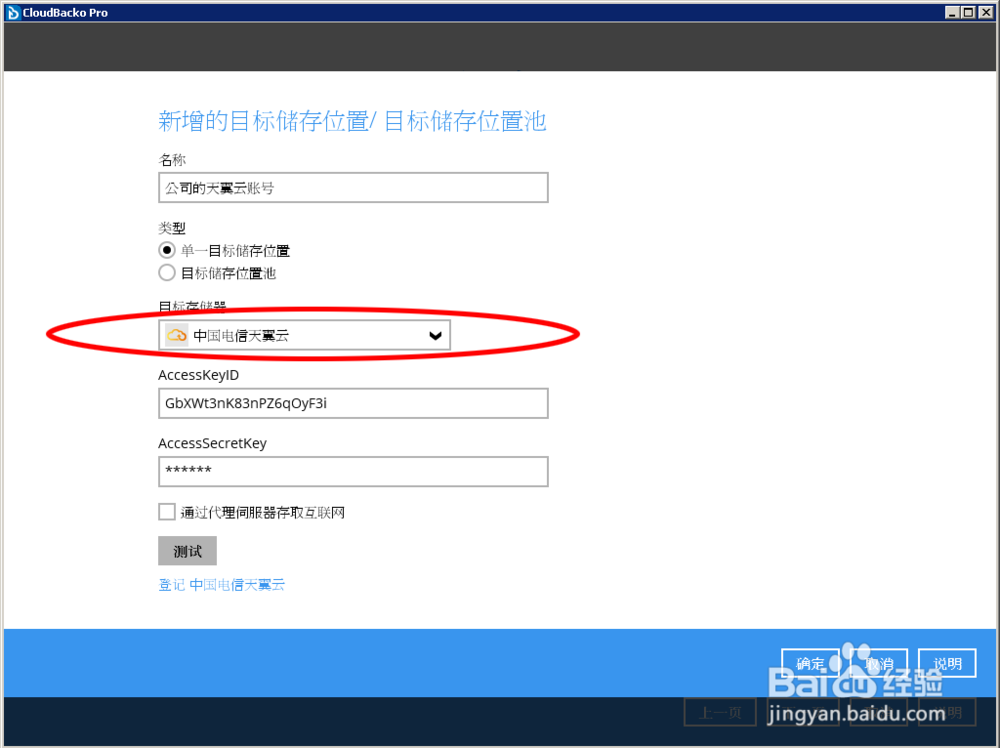Click the dimmed 上一页 previous button

tap(720, 712)
